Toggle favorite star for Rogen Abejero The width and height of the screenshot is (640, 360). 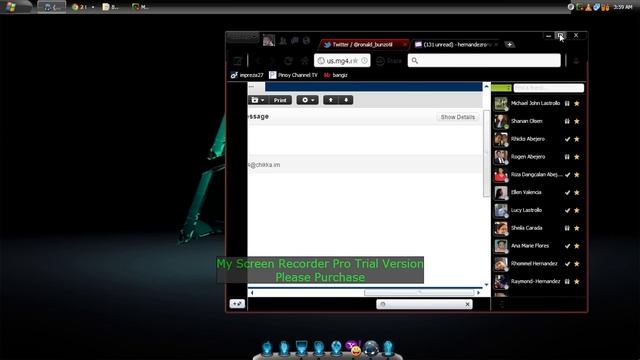click(x=577, y=157)
